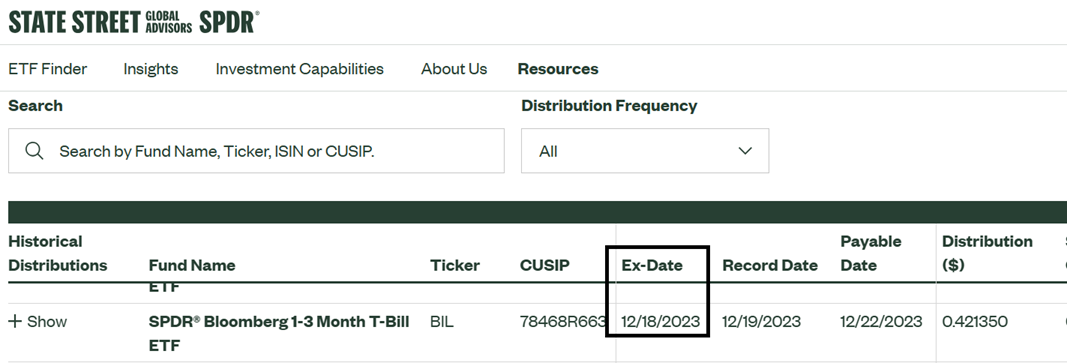
Task: Click the Search label above the search field
Action: coord(35,106)
